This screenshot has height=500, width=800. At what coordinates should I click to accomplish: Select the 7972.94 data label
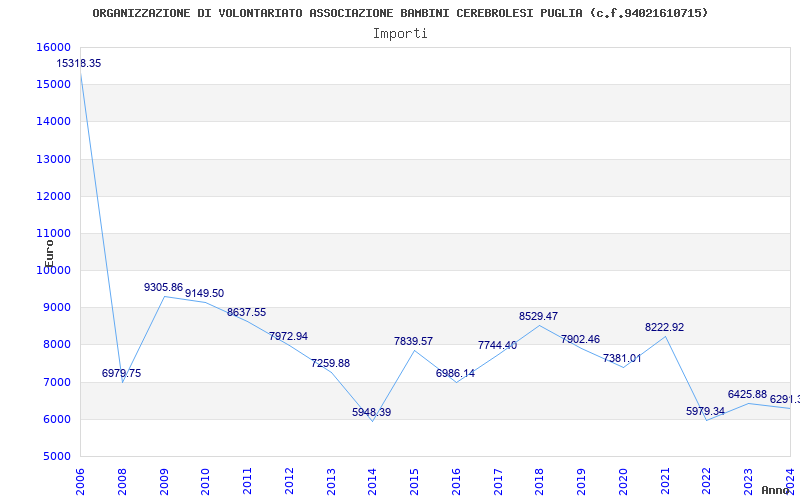[288, 336]
